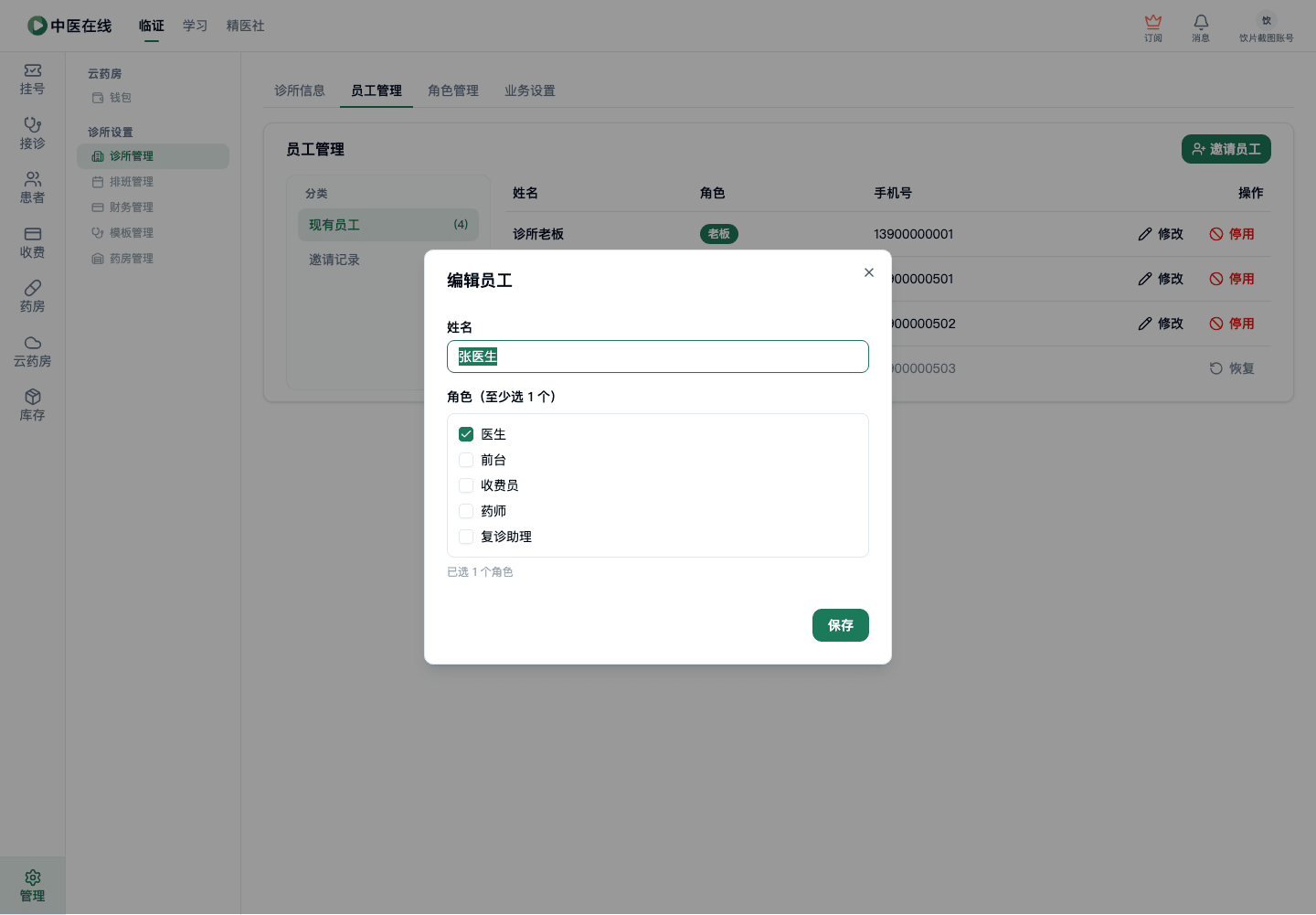Open 患者 patients in left sidebar
This screenshot has height=915, width=1316.
point(32,188)
